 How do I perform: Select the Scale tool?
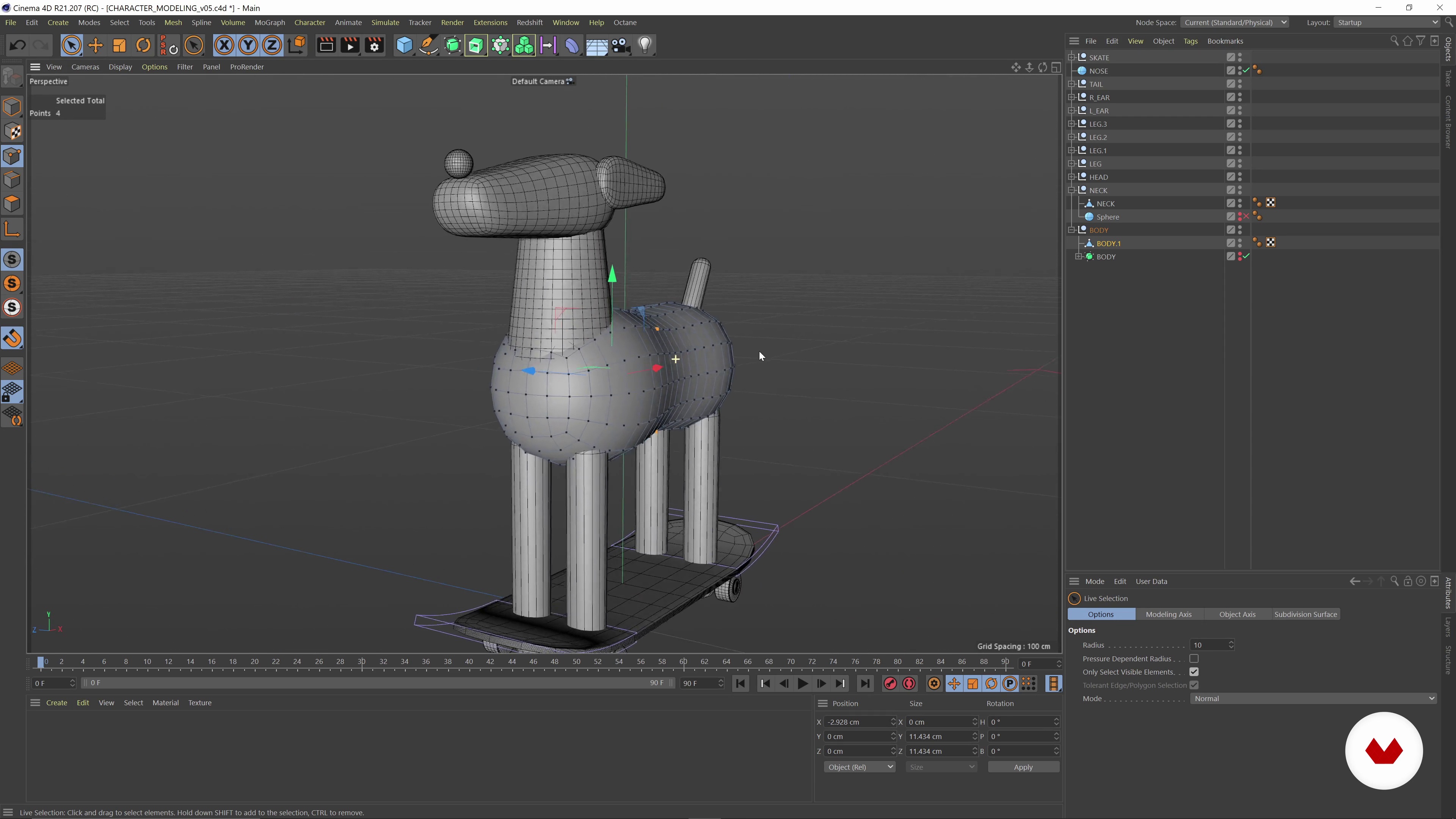click(119, 45)
